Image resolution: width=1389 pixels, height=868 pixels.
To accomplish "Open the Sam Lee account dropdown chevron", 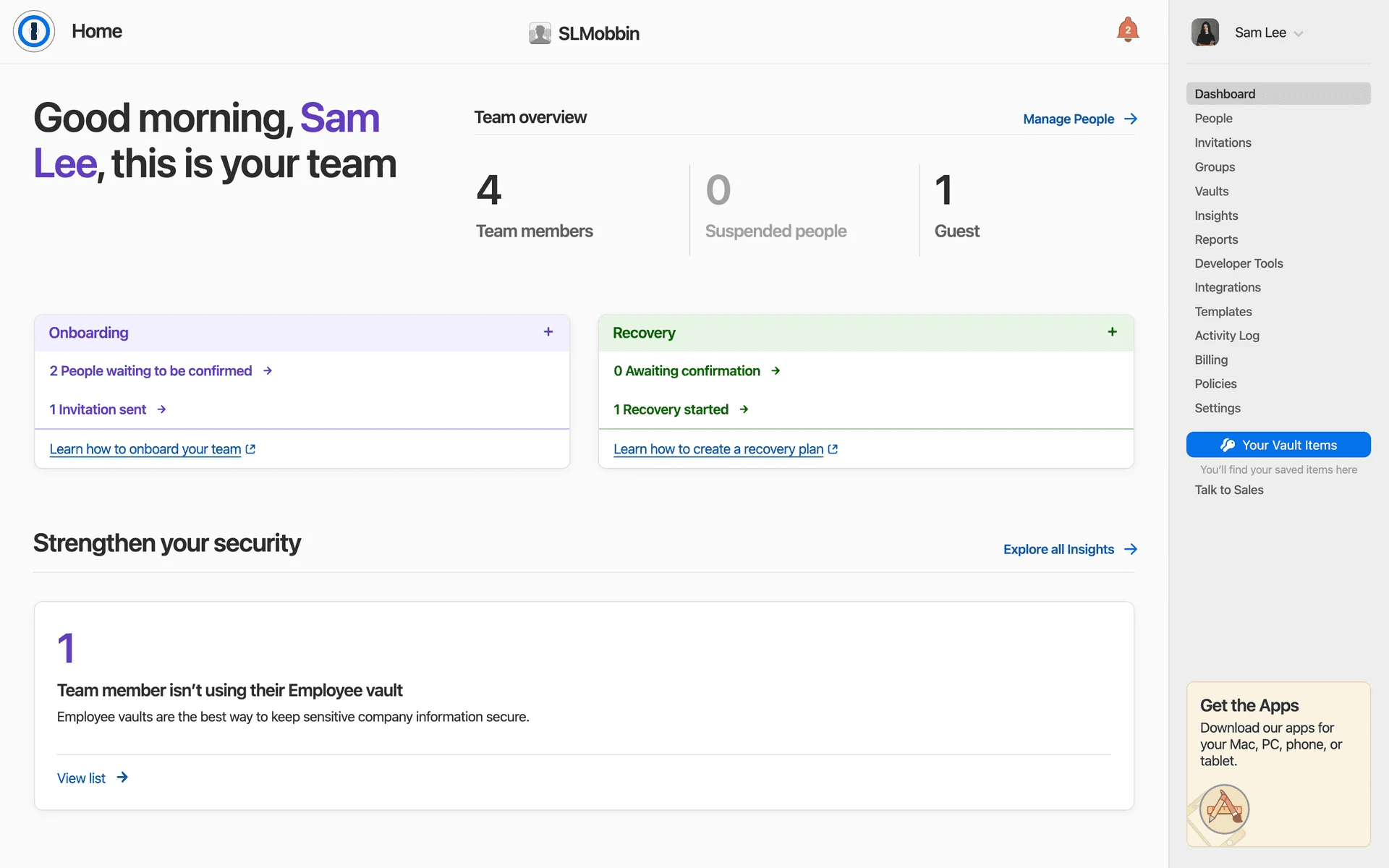I will point(1299,33).
